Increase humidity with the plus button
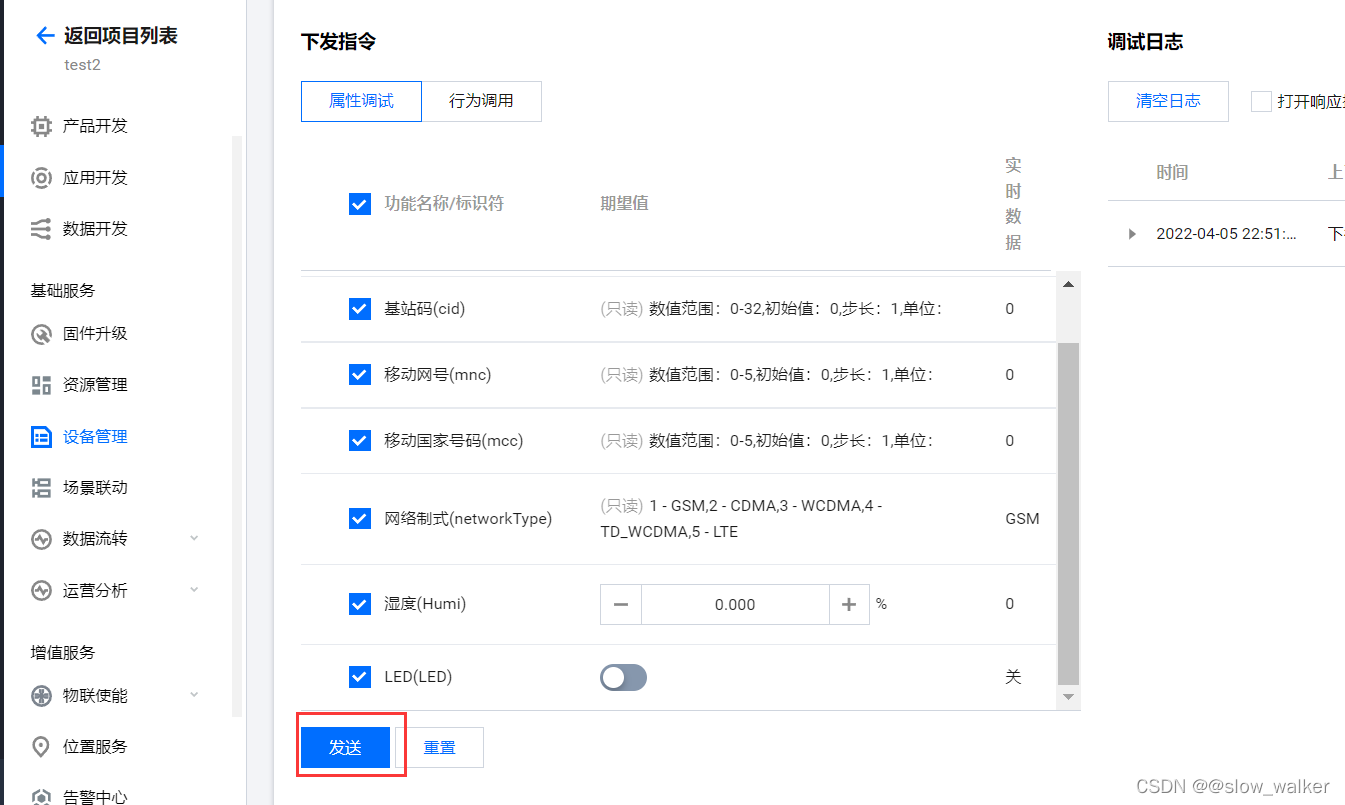 click(x=849, y=605)
